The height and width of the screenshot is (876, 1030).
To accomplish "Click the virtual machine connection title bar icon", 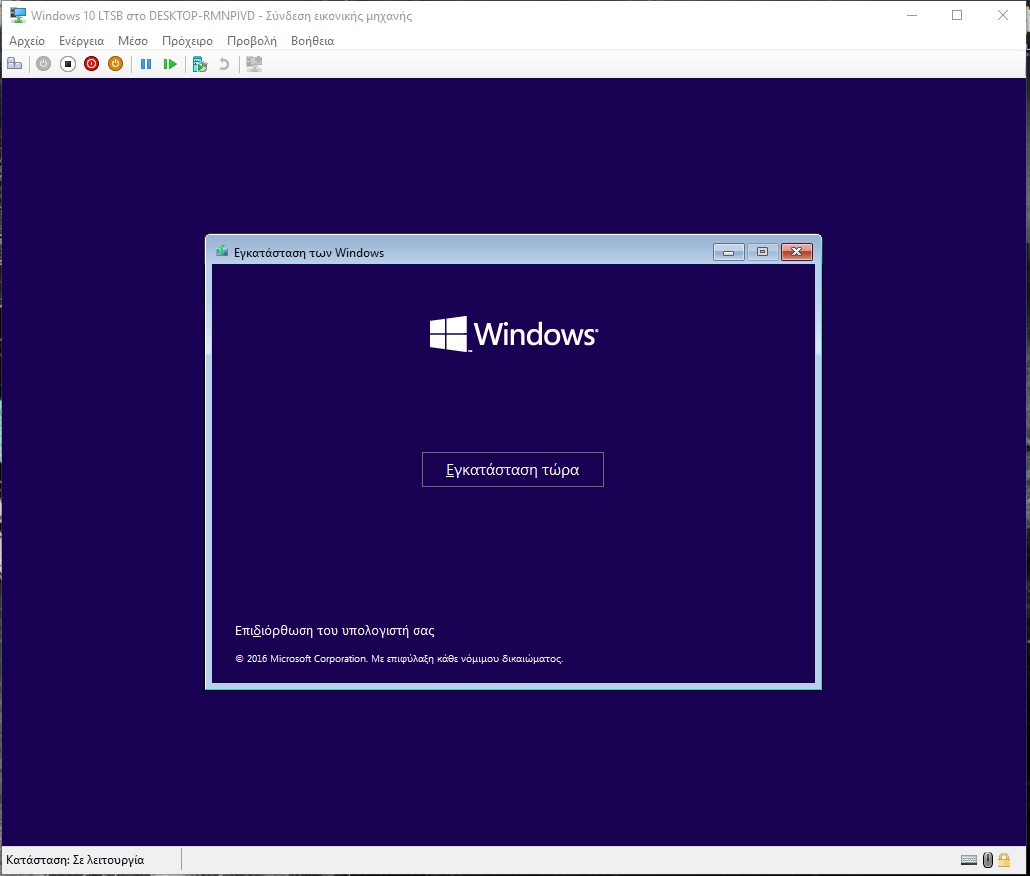I will pyautogui.click(x=18, y=15).
